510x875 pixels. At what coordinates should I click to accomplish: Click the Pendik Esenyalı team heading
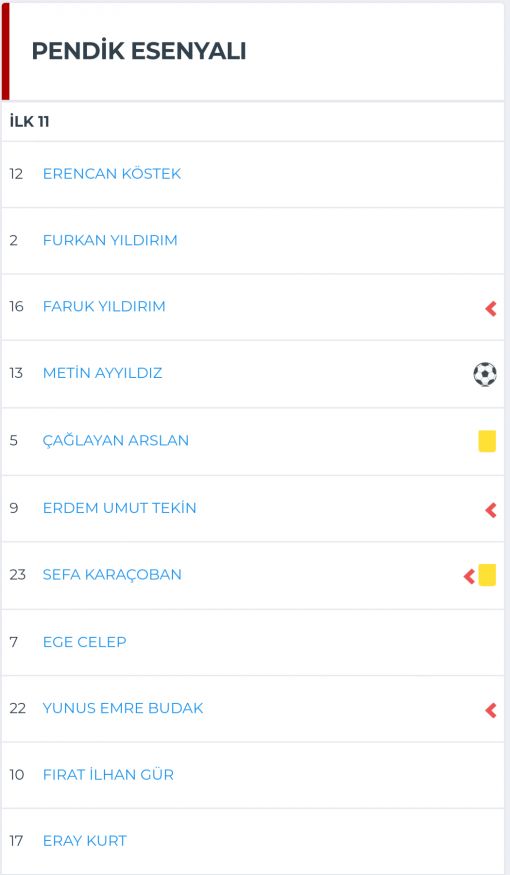point(138,51)
